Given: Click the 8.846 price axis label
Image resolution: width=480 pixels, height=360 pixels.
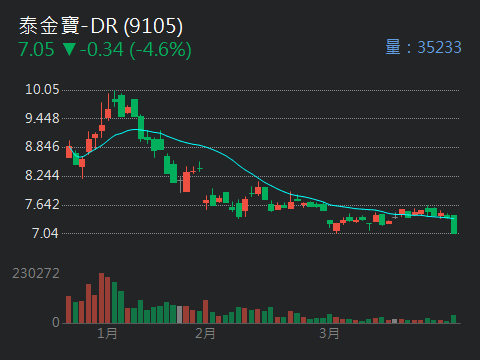Looking at the screenshot, I should tap(42, 147).
